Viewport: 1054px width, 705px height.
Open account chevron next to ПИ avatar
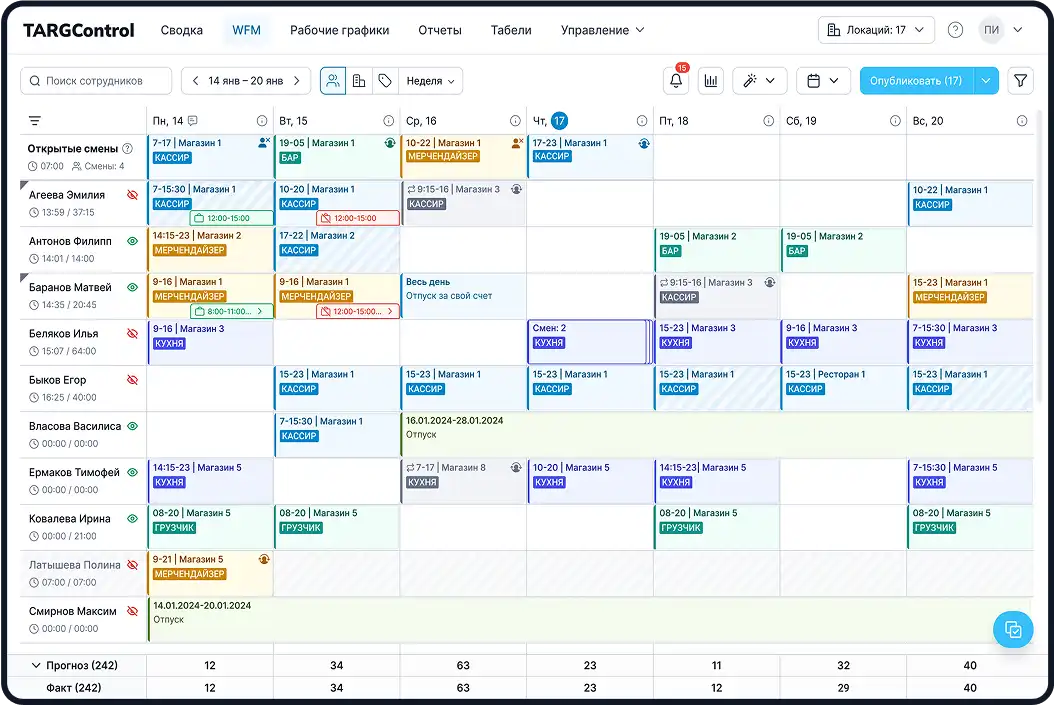pyautogui.click(x=1018, y=30)
